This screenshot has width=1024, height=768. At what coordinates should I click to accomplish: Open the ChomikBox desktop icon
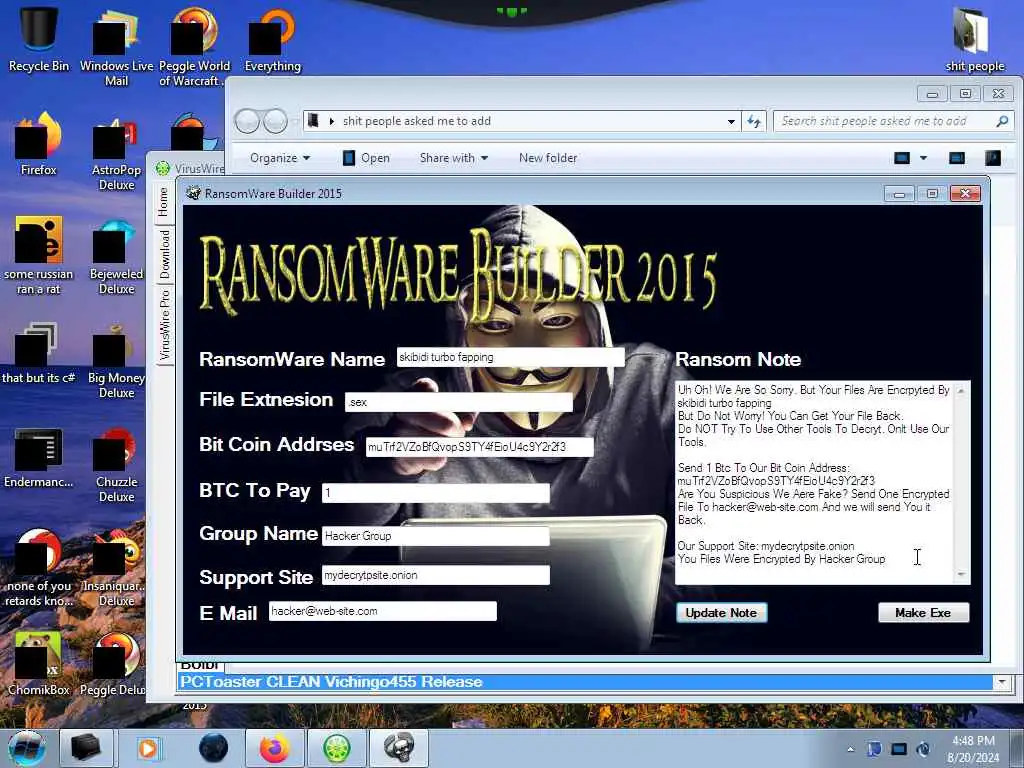pyautogui.click(x=38, y=664)
